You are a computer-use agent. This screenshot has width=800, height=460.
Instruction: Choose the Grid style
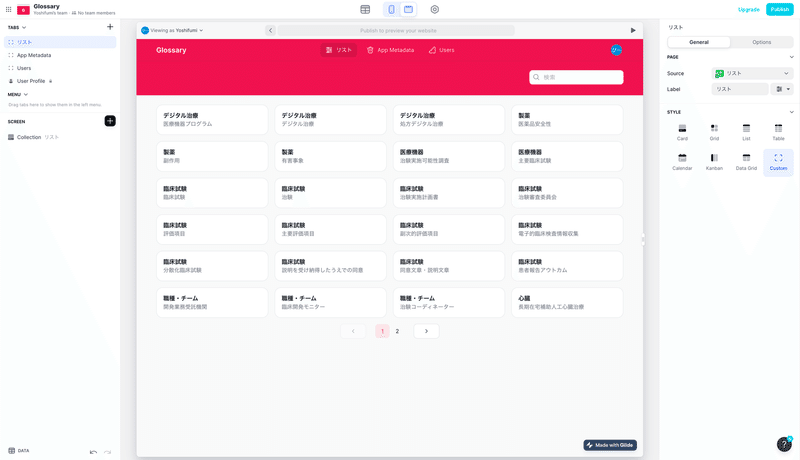714,132
